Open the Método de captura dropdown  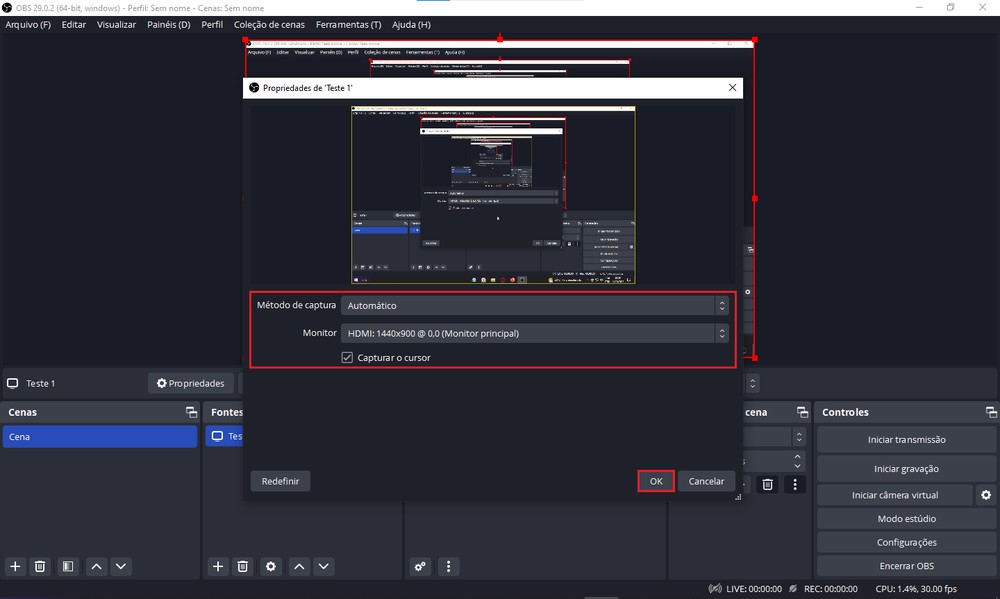coord(534,306)
